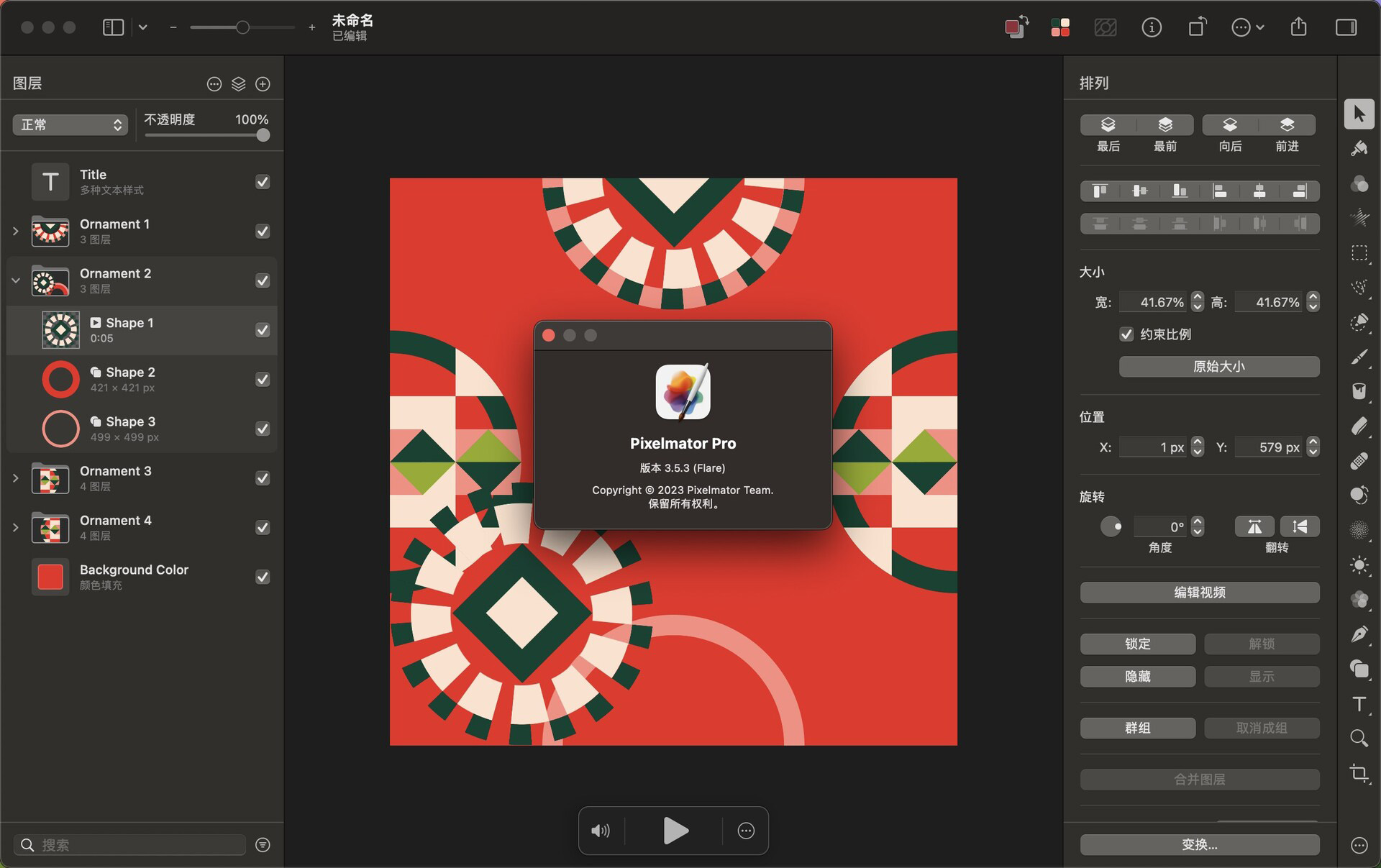The height and width of the screenshot is (868, 1381).
Task: Open the image Info icon
Action: click(x=1152, y=27)
